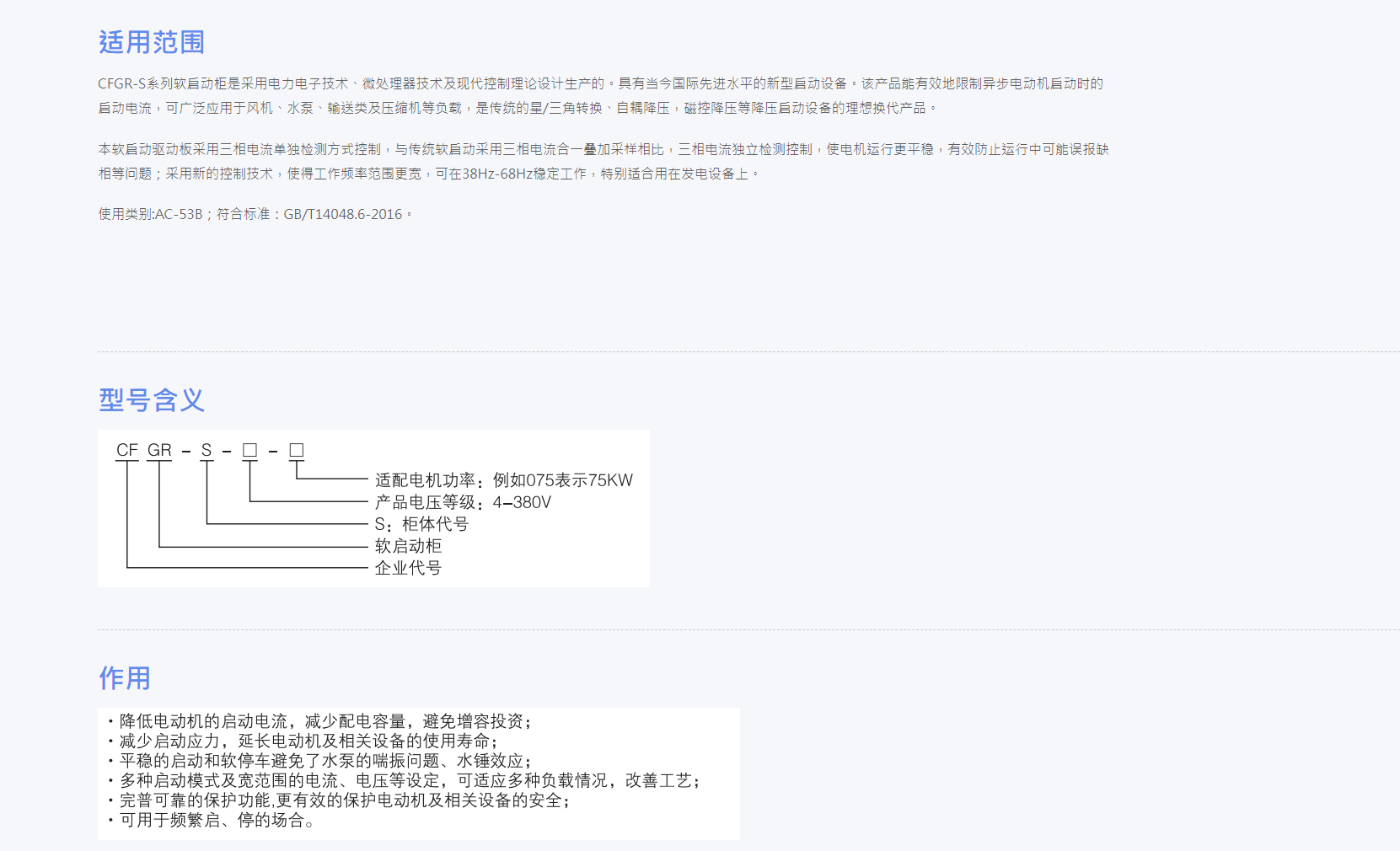Click the paragraph starting with CFGR-S系列软启动柜
The height and width of the screenshot is (851, 1400).
tap(600, 95)
